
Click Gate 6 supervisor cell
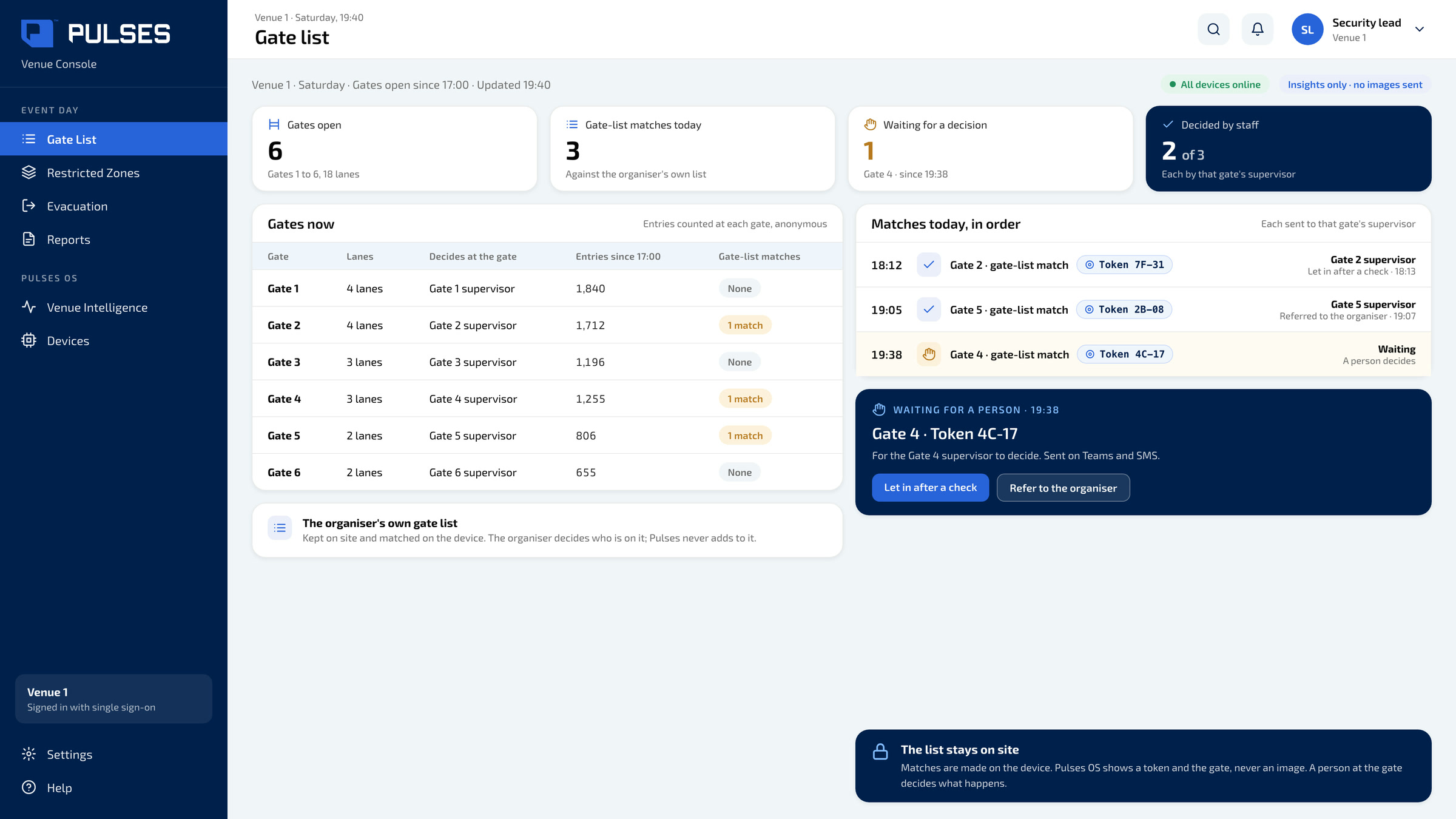pyautogui.click(x=473, y=472)
